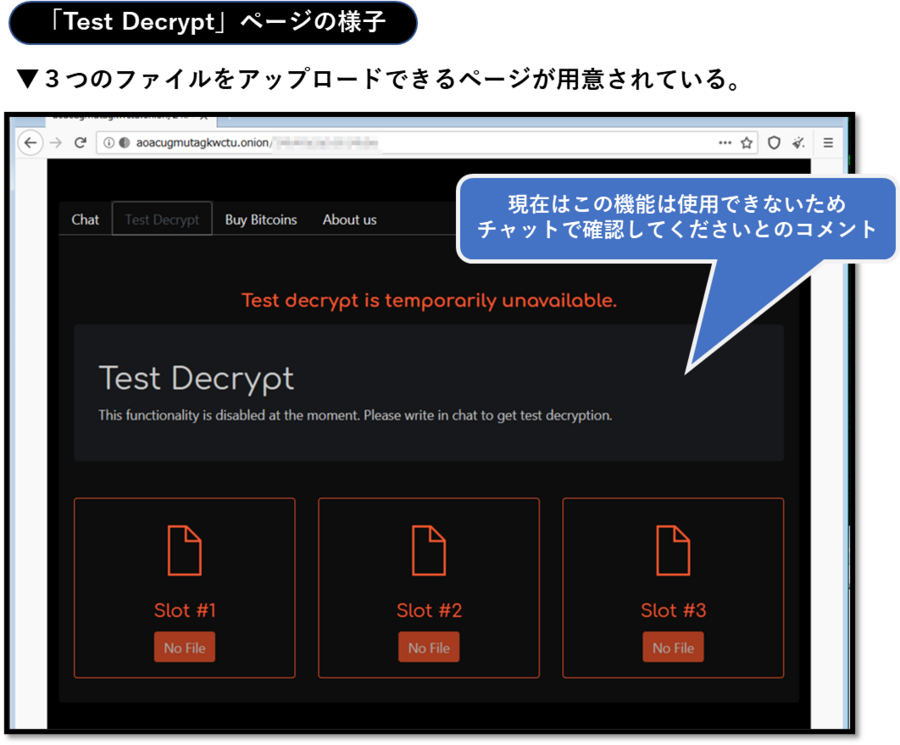Click the file icon in Slot #1

184,550
